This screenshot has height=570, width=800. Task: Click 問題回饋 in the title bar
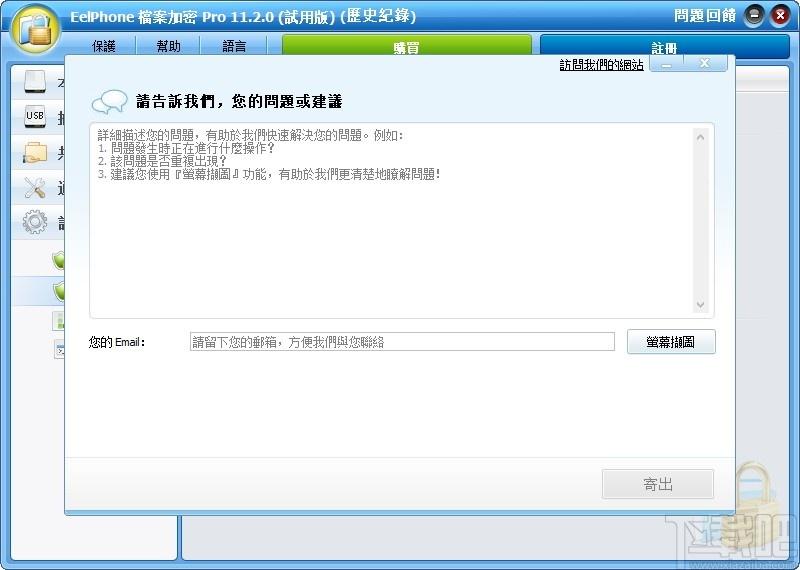[705, 15]
